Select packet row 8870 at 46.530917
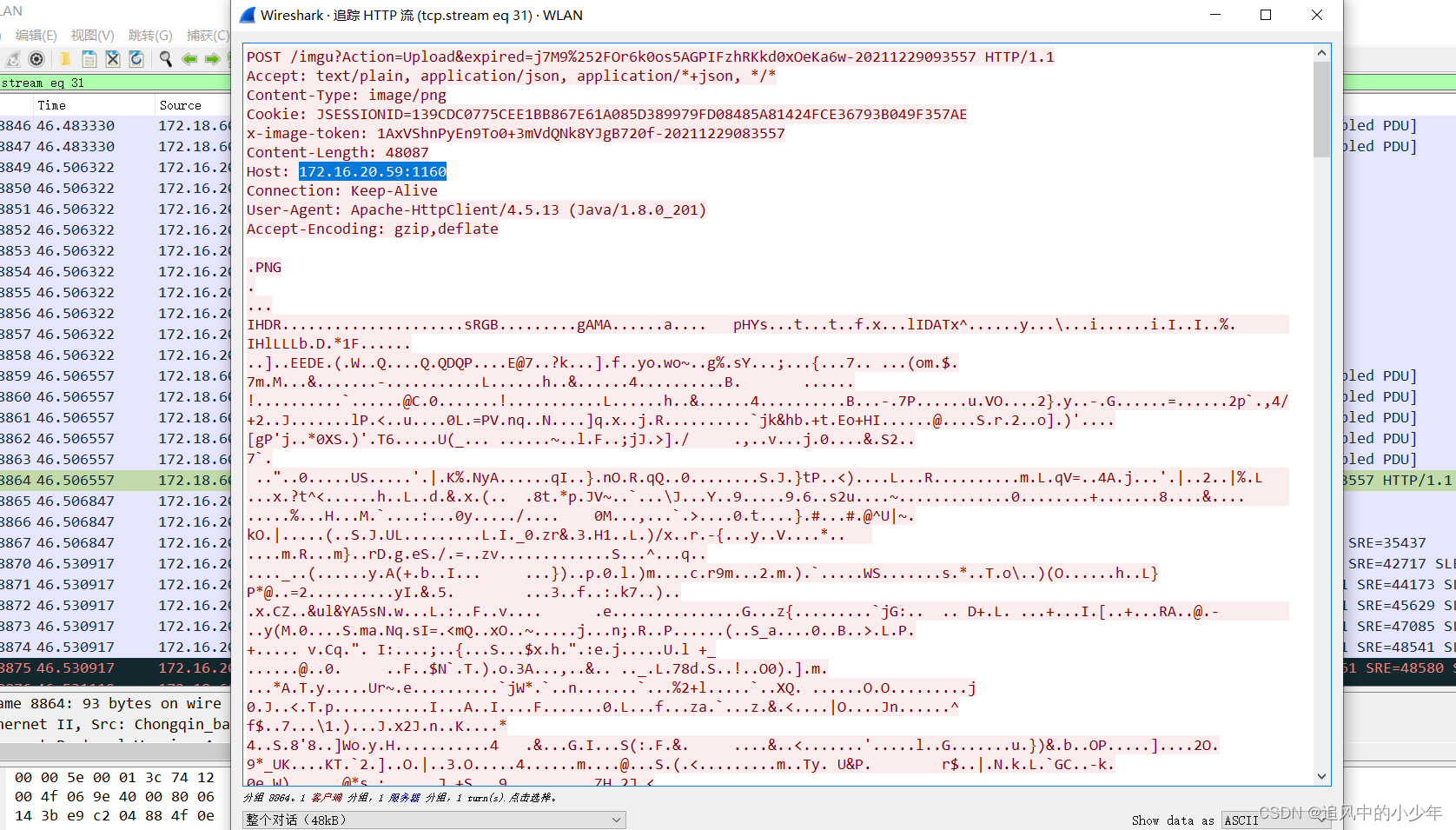The height and width of the screenshot is (830, 1456). 115,563
